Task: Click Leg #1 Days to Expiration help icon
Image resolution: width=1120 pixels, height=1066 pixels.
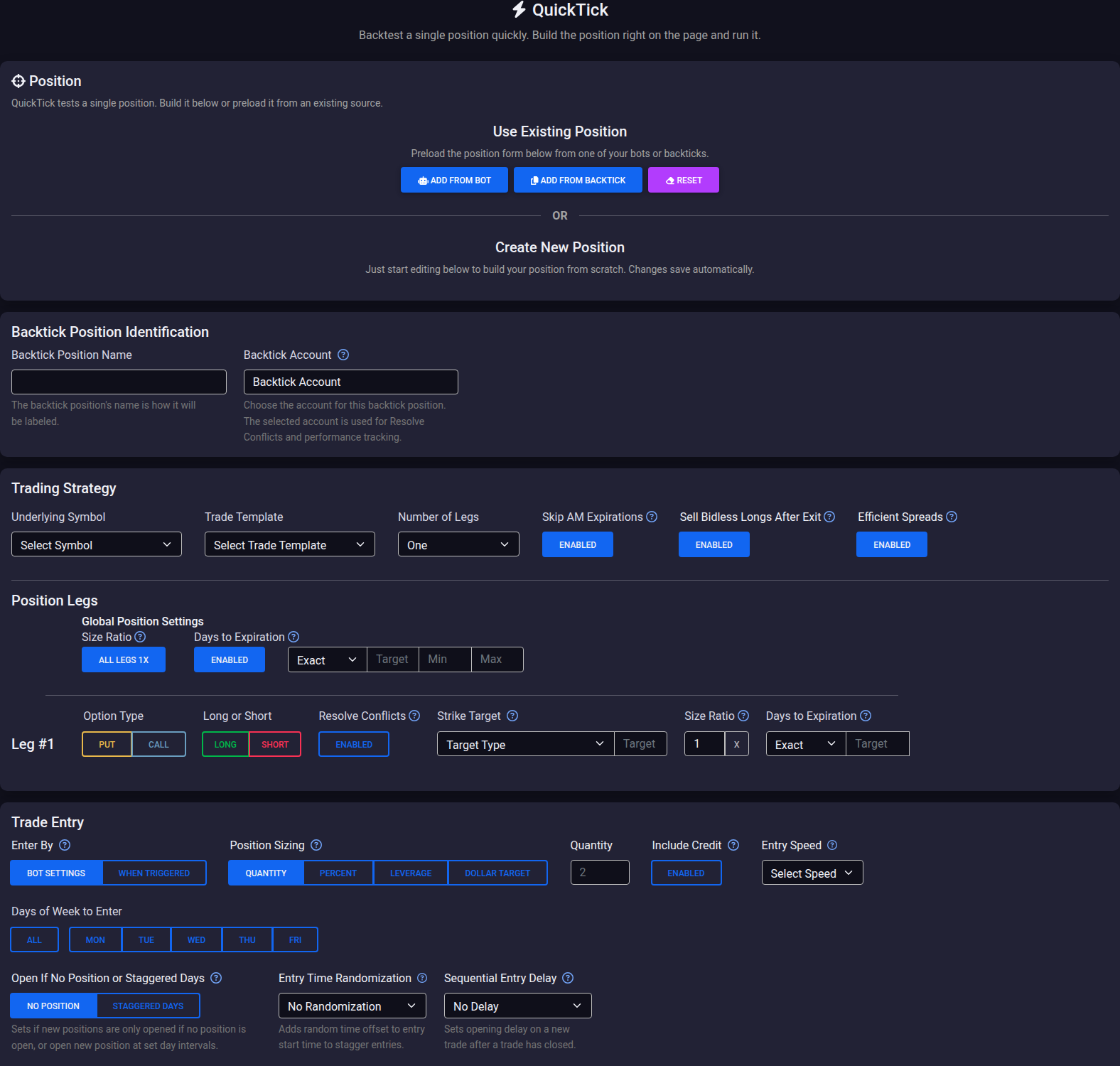Action: [x=866, y=716]
